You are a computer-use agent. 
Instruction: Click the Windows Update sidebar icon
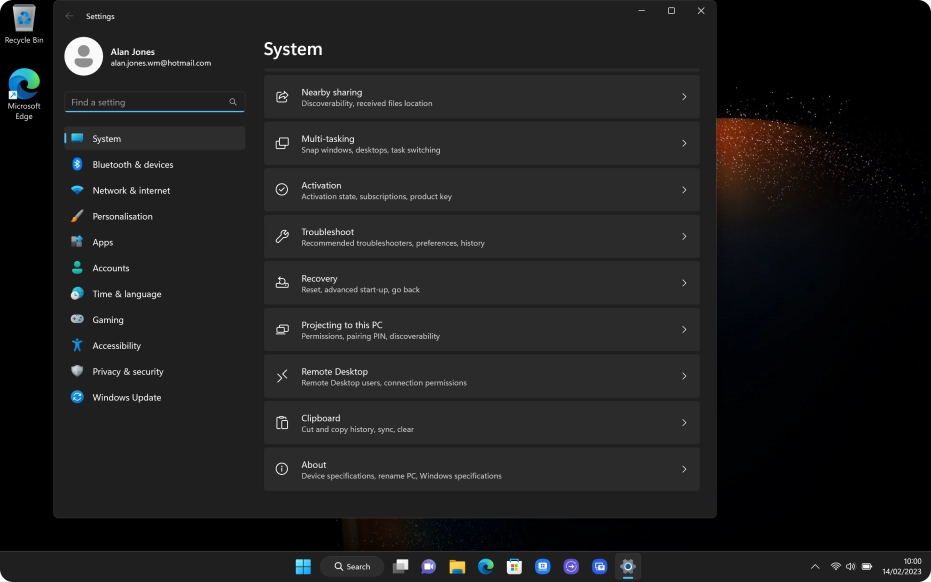77,397
